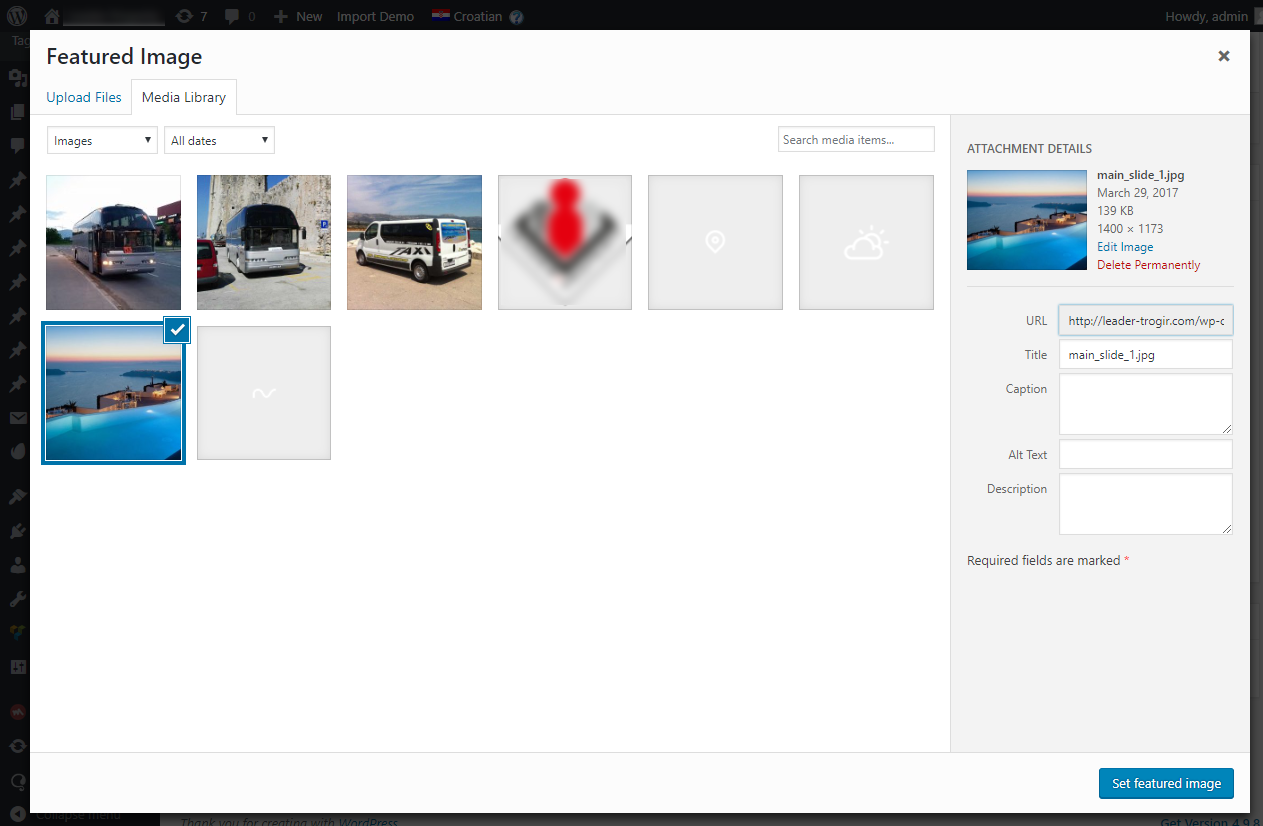Click the Delete Permanently link
The height and width of the screenshot is (826, 1263).
tap(1148, 265)
